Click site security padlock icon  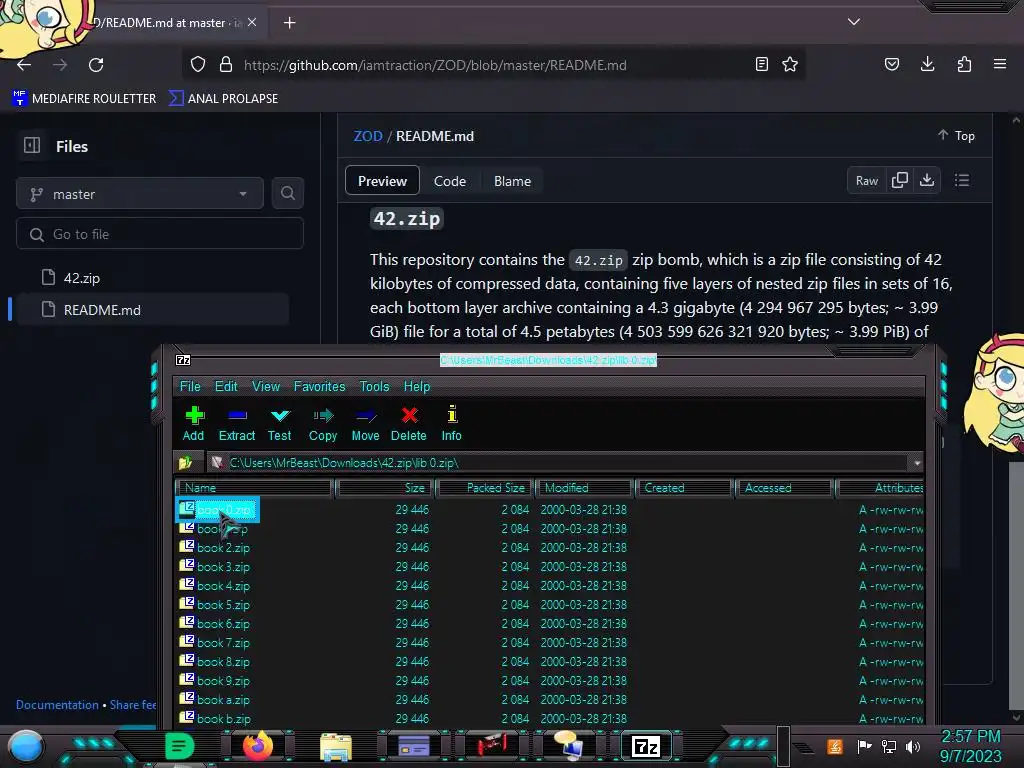226,65
